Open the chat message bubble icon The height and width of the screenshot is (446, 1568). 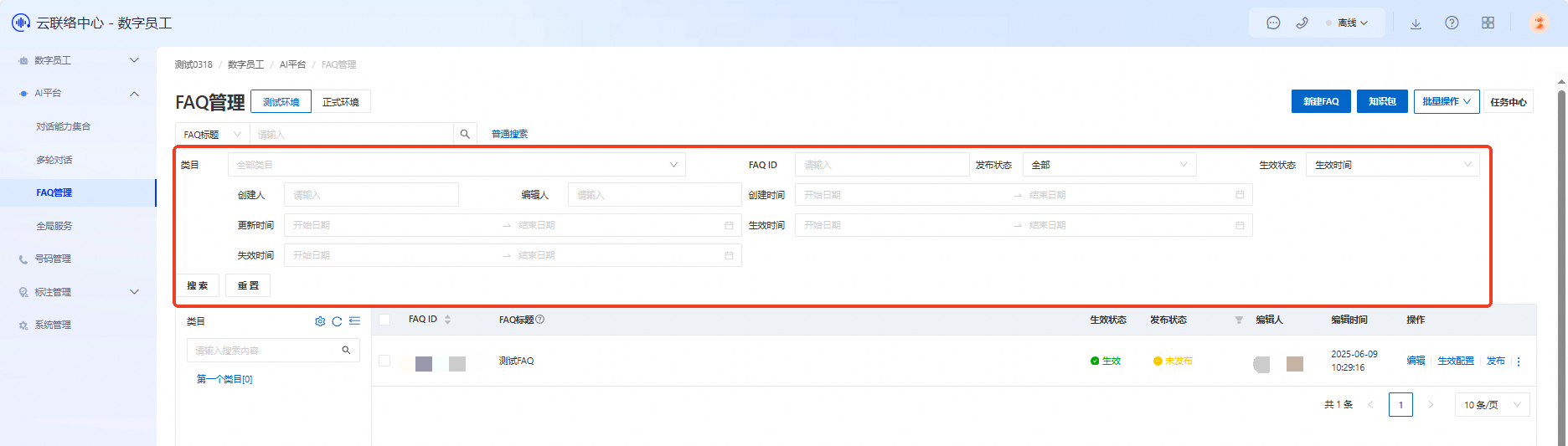click(1273, 23)
